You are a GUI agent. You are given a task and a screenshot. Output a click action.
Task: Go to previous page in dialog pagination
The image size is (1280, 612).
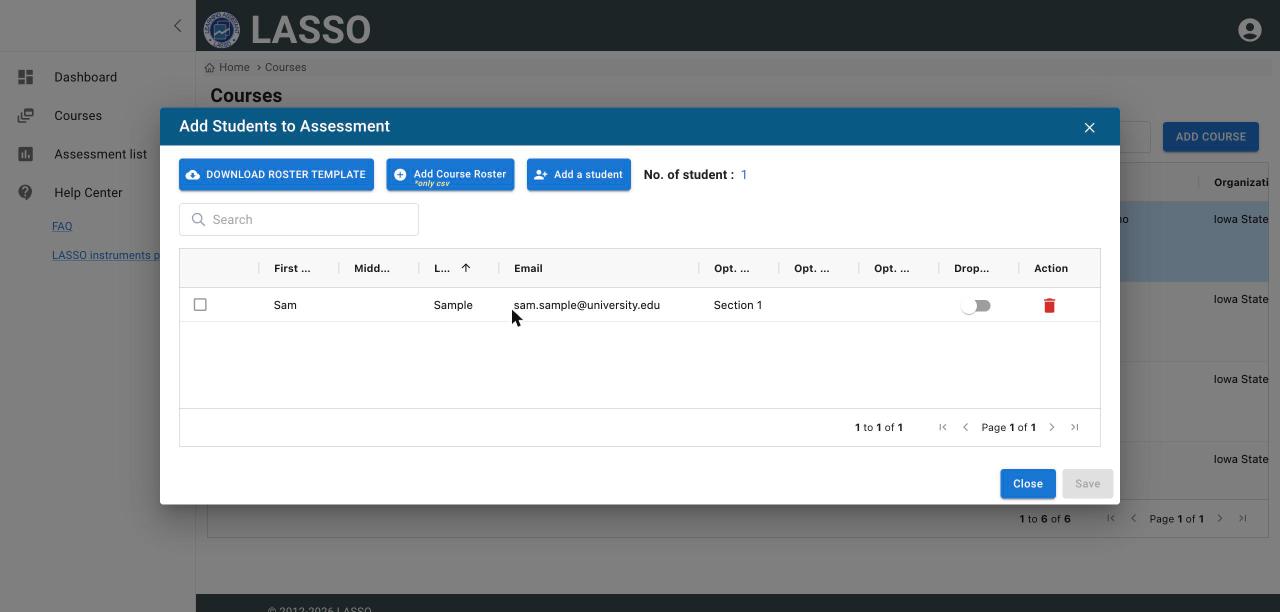pos(965,427)
